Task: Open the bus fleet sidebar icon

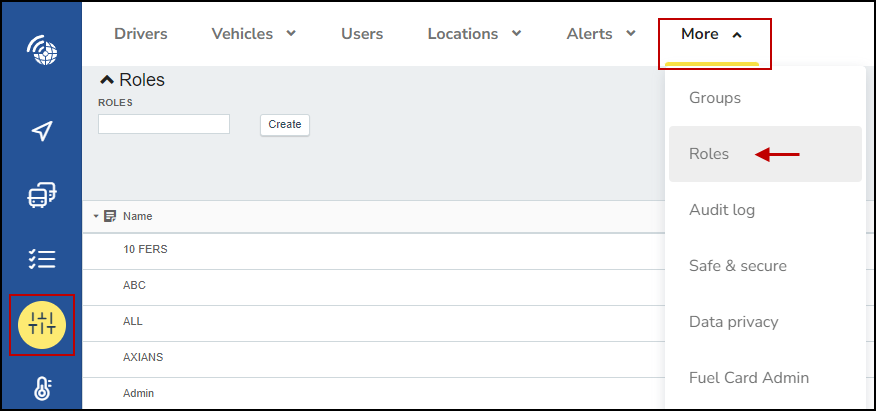Action: (x=42, y=195)
